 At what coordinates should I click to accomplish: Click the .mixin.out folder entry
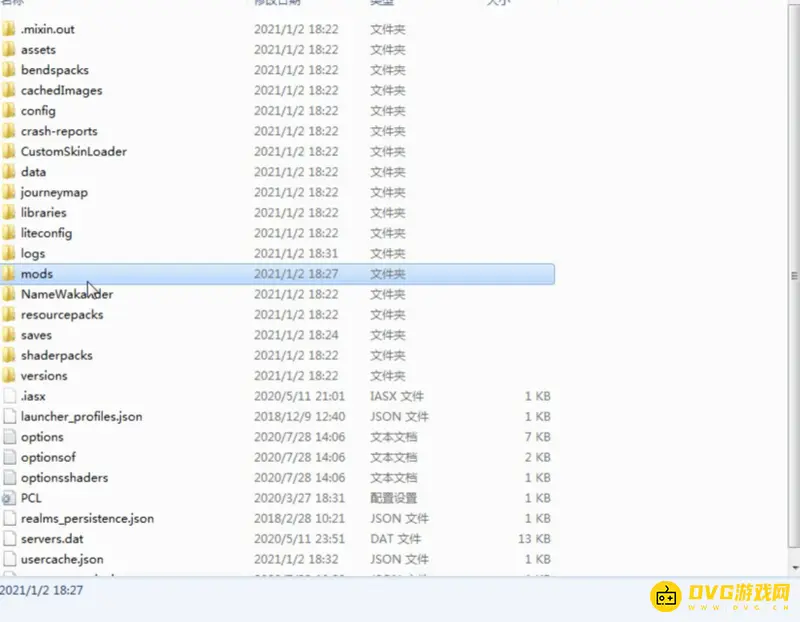tap(47, 29)
